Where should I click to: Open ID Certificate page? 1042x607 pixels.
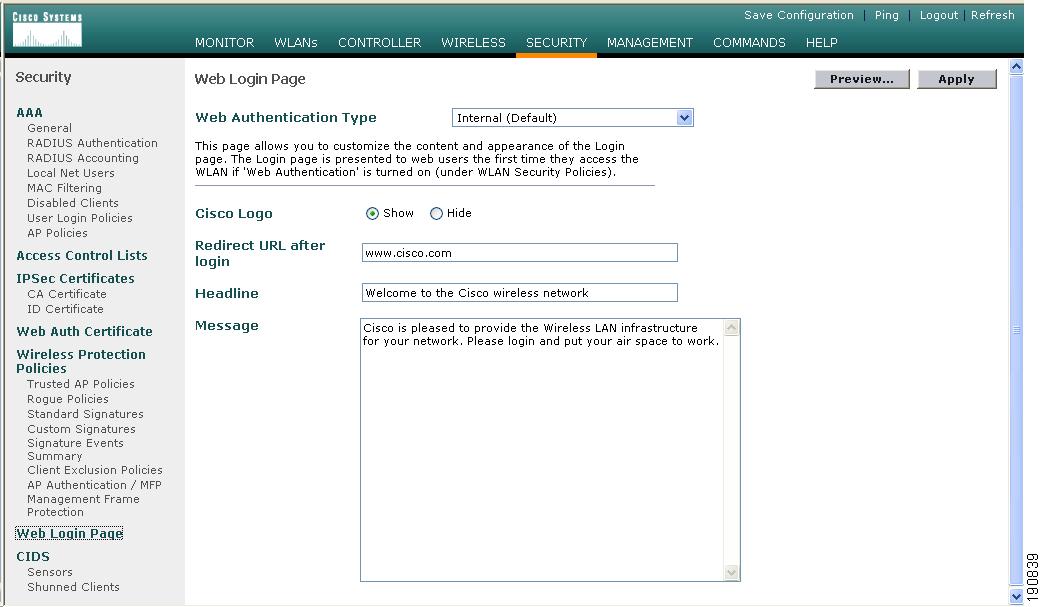tap(65, 309)
